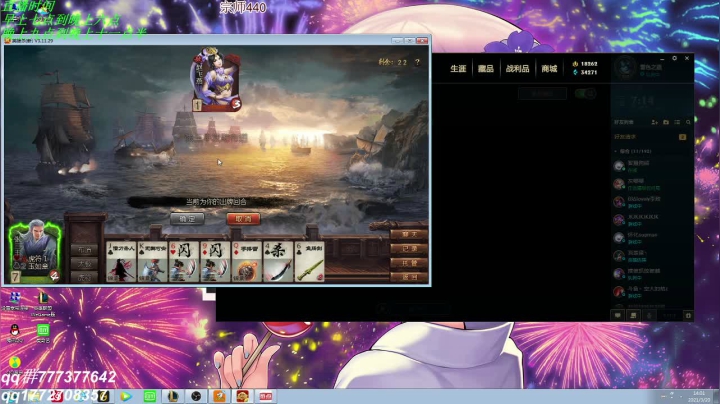Image resolution: width=720 pixels, height=404 pixels.
Task: Select the Q of diamonds card
Action: 247,262
